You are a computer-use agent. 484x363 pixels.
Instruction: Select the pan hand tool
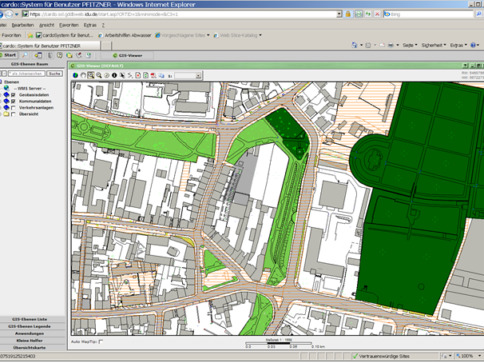point(83,76)
